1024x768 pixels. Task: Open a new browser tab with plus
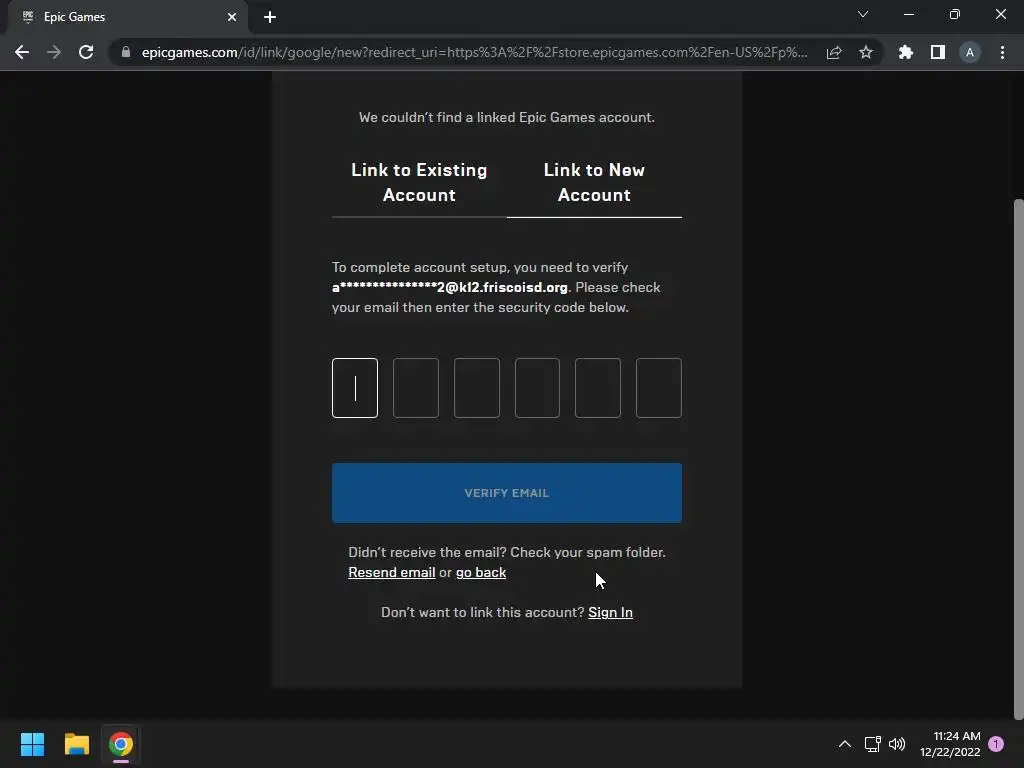click(270, 17)
